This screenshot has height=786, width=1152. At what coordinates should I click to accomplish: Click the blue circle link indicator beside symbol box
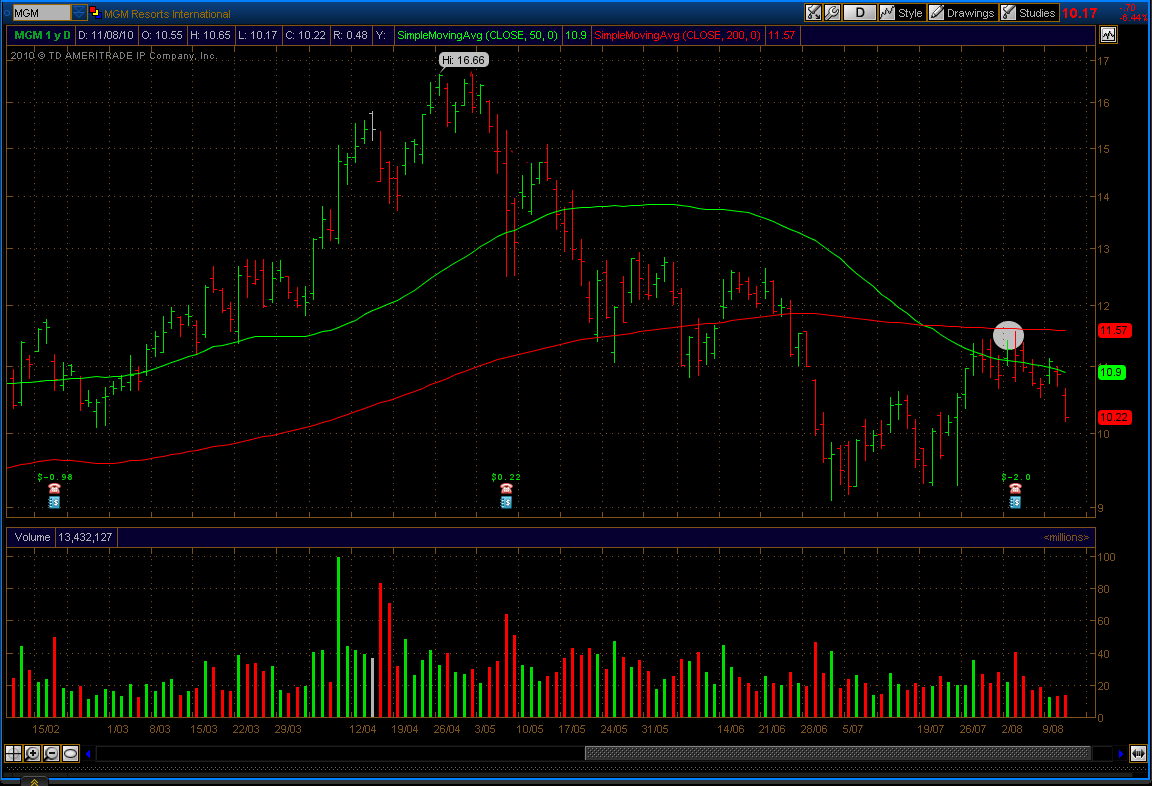point(7,12)
